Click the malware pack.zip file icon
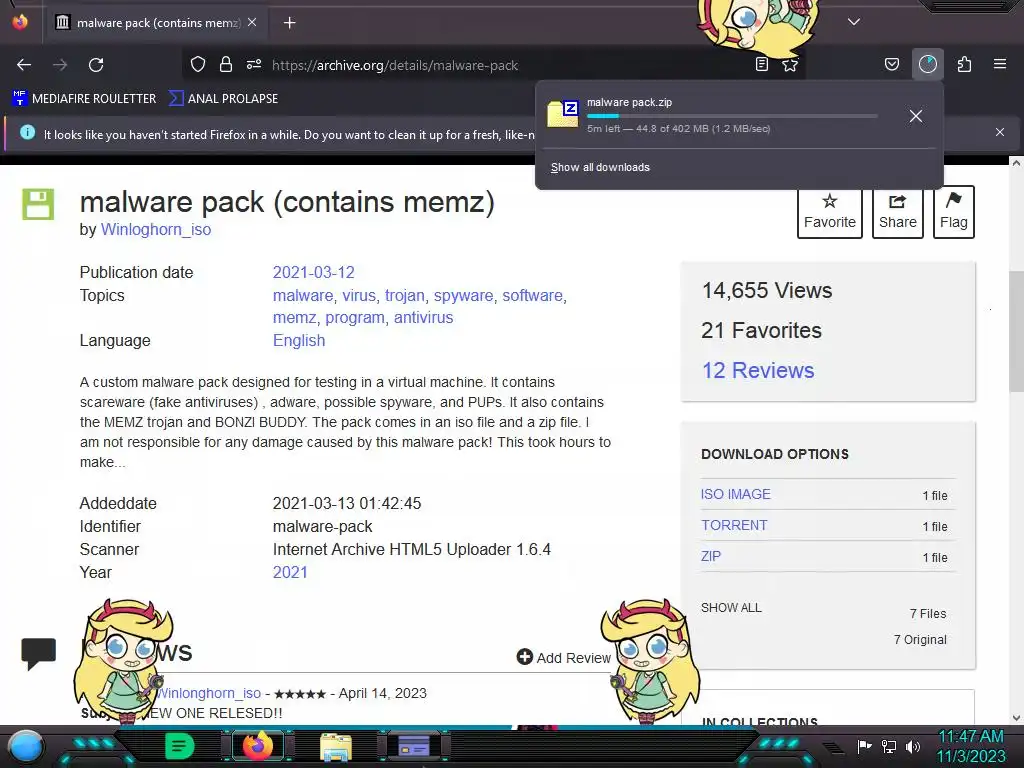The image size is (1024, 768). tap(563, 114)
